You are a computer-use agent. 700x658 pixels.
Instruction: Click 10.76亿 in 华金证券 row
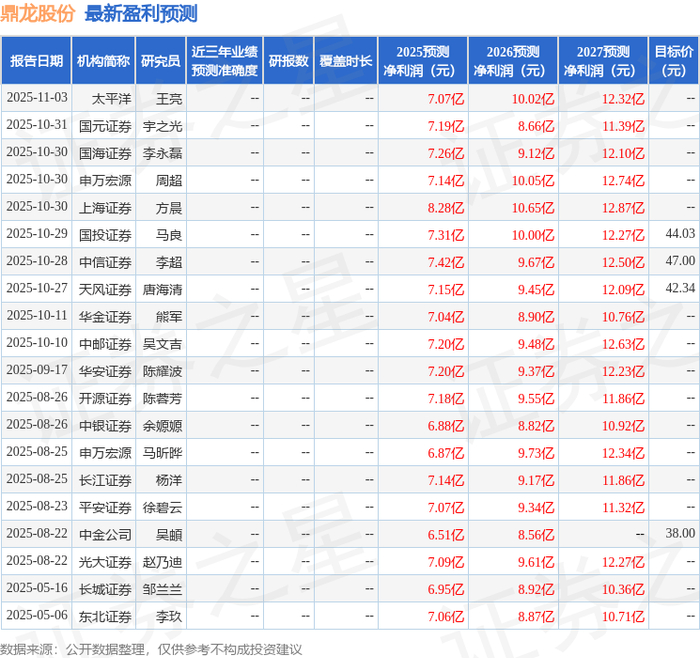point(623,317)
